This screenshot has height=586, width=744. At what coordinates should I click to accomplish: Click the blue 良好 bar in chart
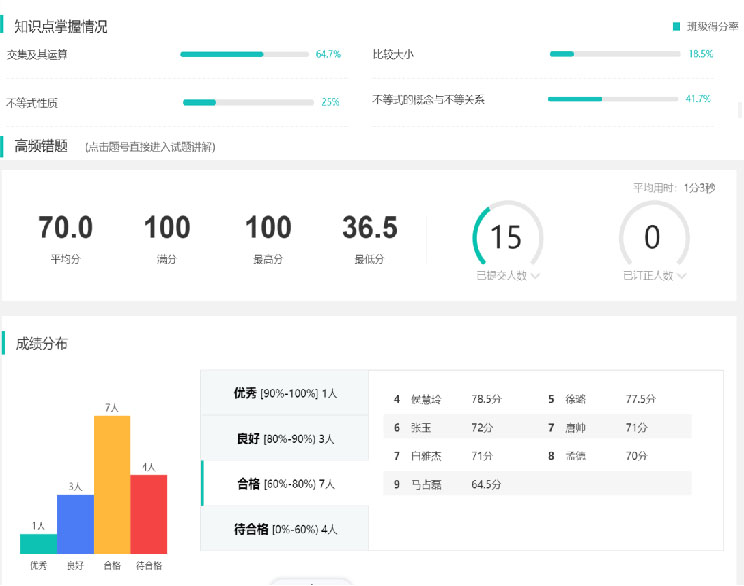coord(75,524)
